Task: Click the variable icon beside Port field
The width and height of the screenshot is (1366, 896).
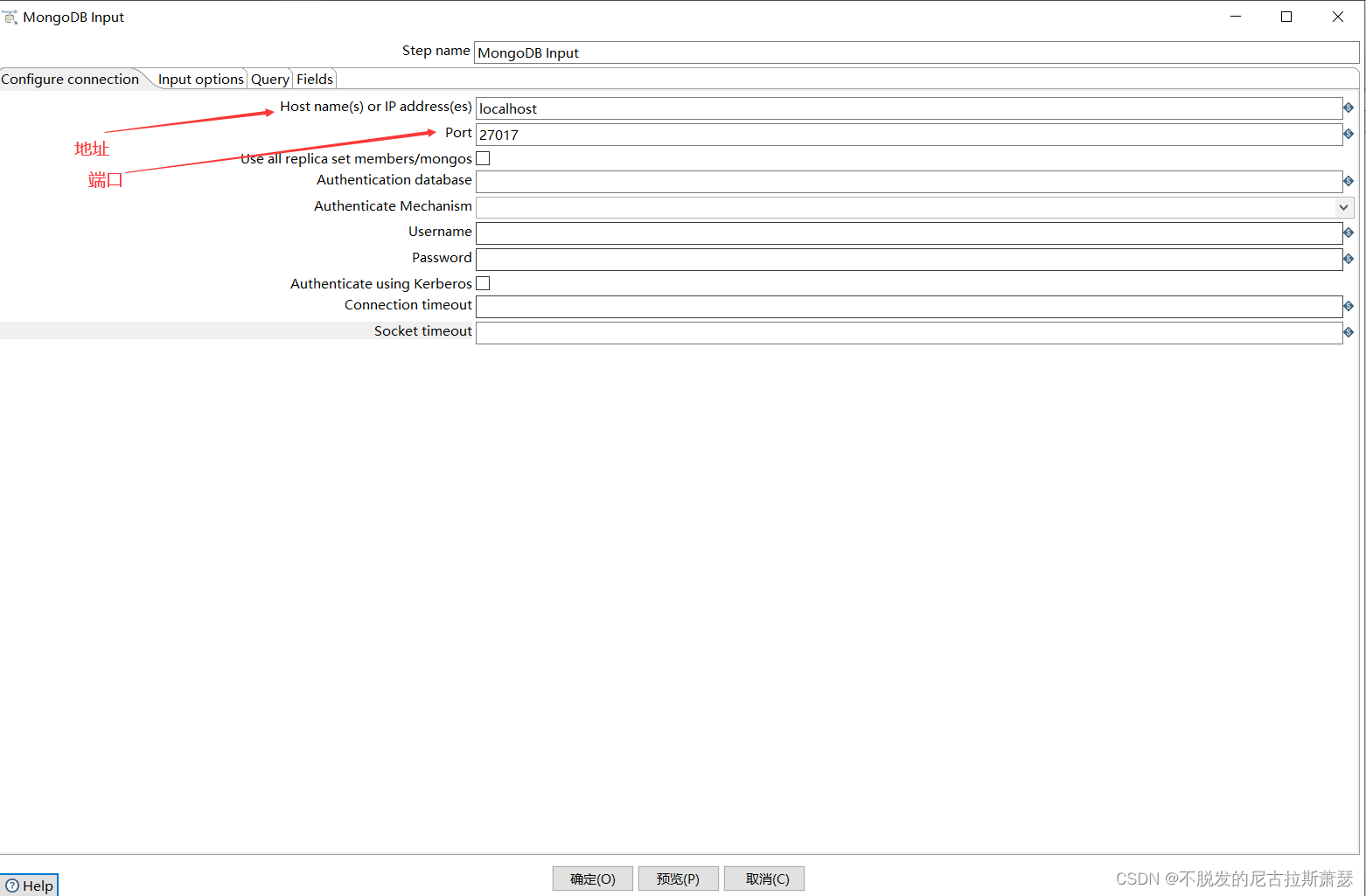Action: click(x=1349, y=134)
